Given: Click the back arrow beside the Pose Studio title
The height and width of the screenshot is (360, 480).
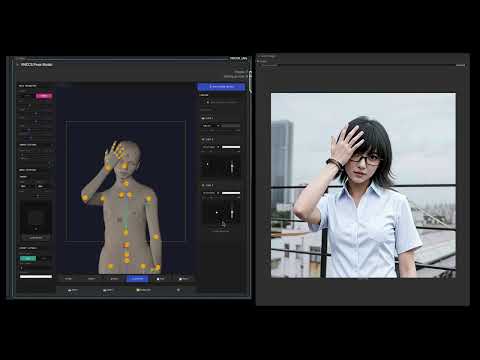Looking at the screenshot, I should tap(18, 64).
